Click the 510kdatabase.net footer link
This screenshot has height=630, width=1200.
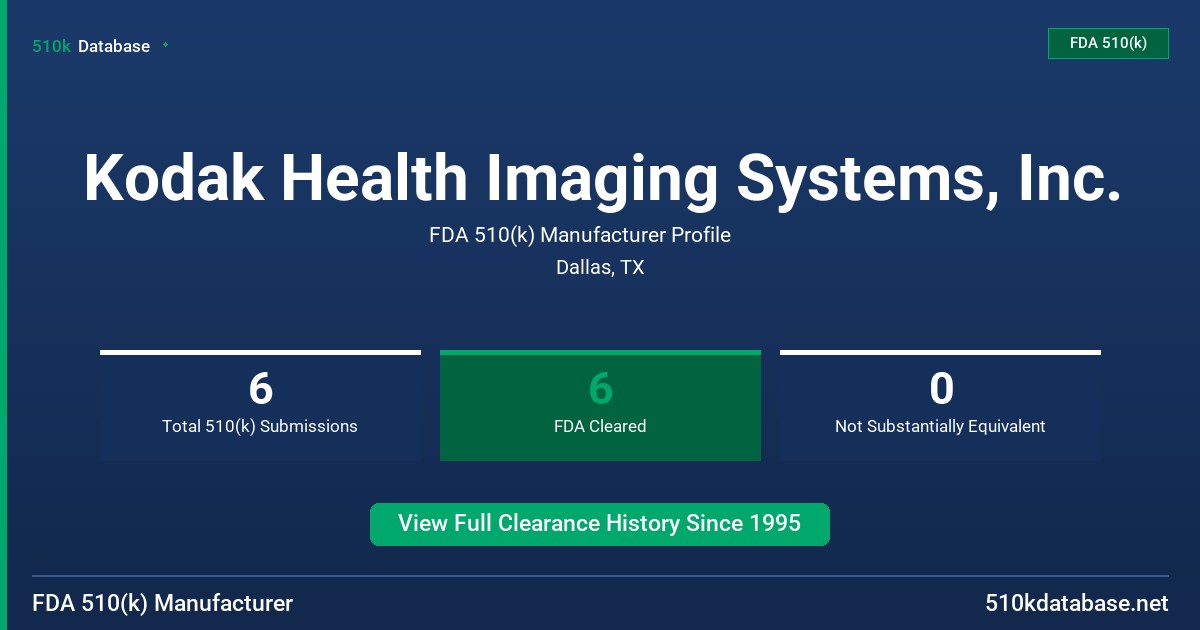pyautogui.click(x=1077, y=603)
